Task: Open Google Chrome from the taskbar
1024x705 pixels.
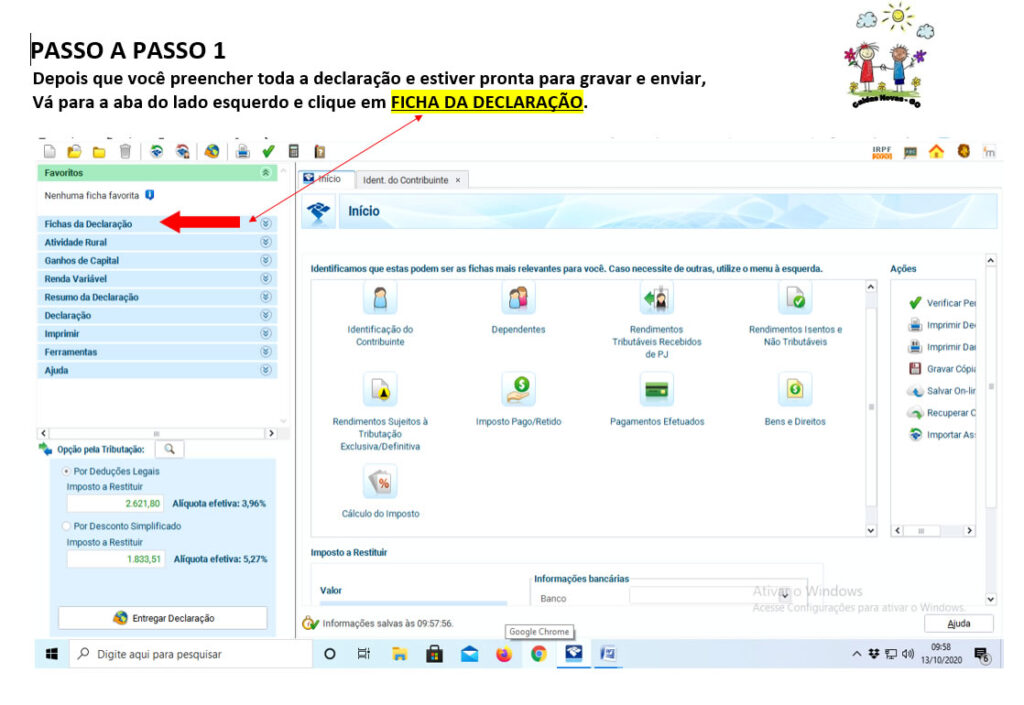Action: (538, 655)
